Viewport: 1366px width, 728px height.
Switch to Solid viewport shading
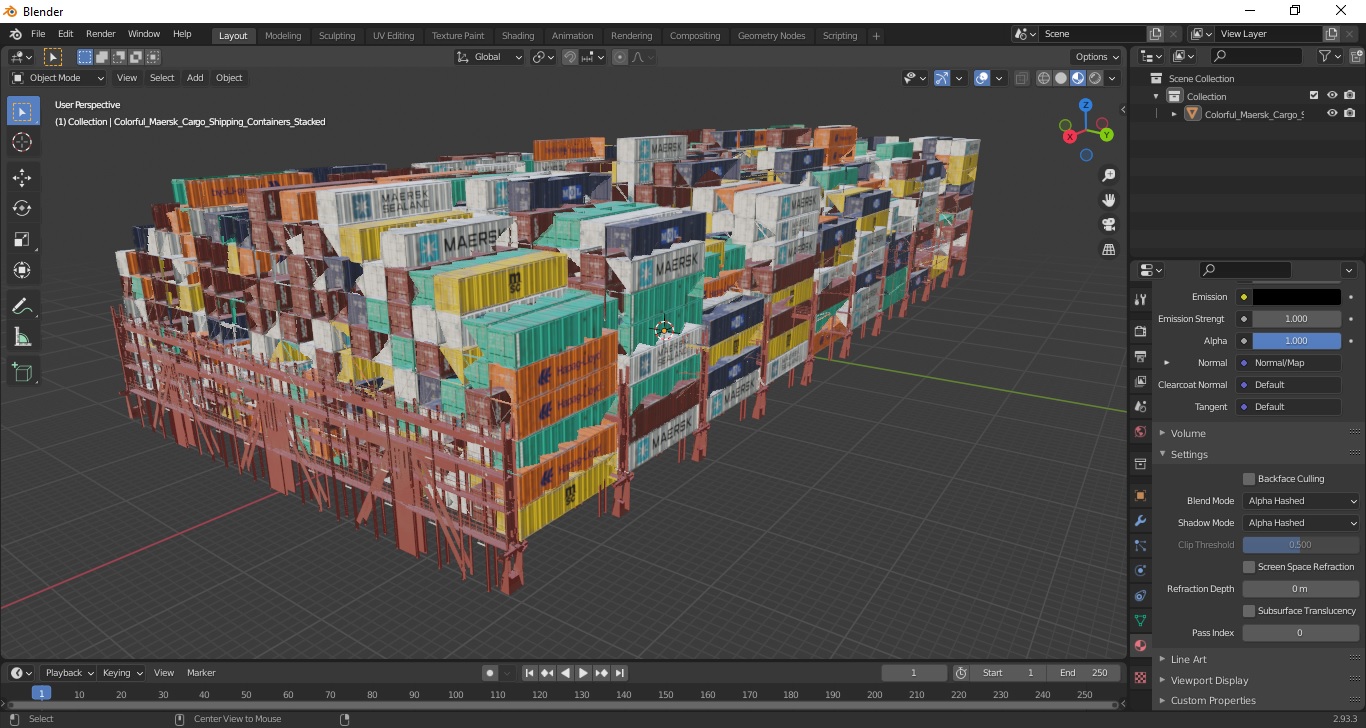pos(1061,78)
